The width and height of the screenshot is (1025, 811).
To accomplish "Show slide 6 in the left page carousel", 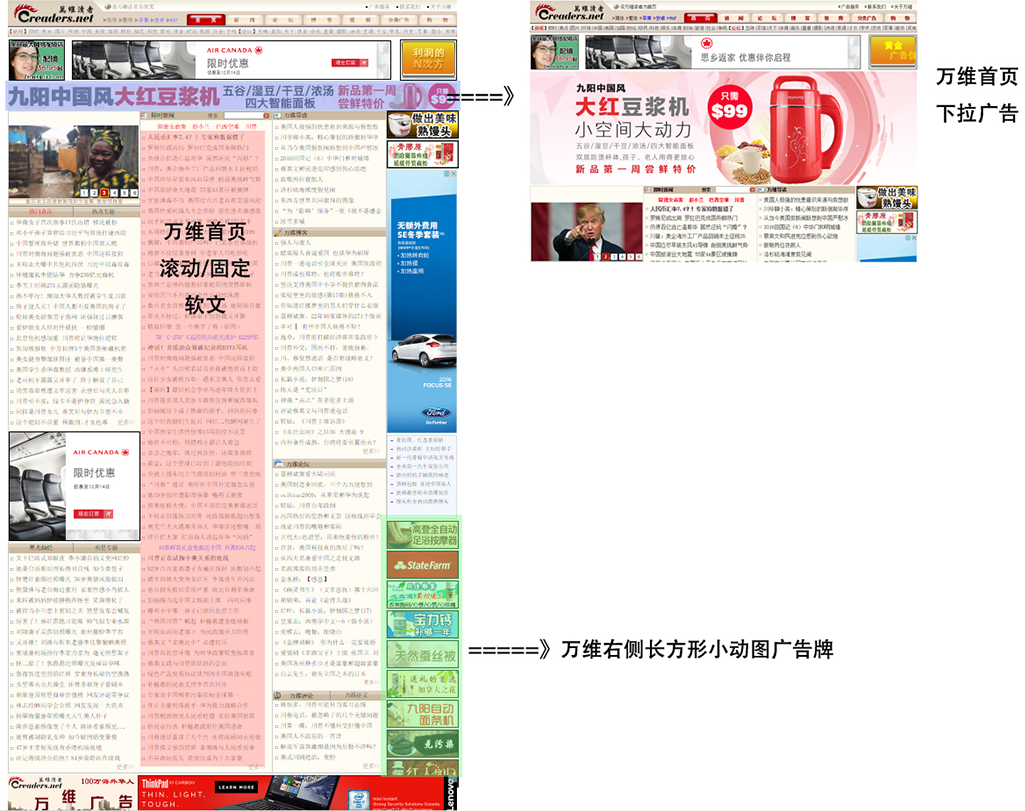I will 134,193.
